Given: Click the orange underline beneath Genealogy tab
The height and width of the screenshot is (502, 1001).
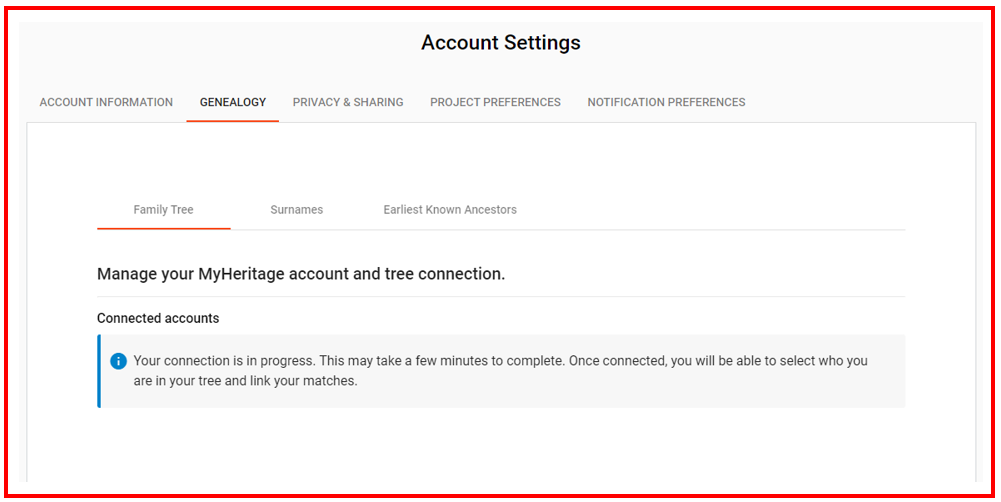Looking at the screenshot, I should pyautogui.click(x=233, y=121).
